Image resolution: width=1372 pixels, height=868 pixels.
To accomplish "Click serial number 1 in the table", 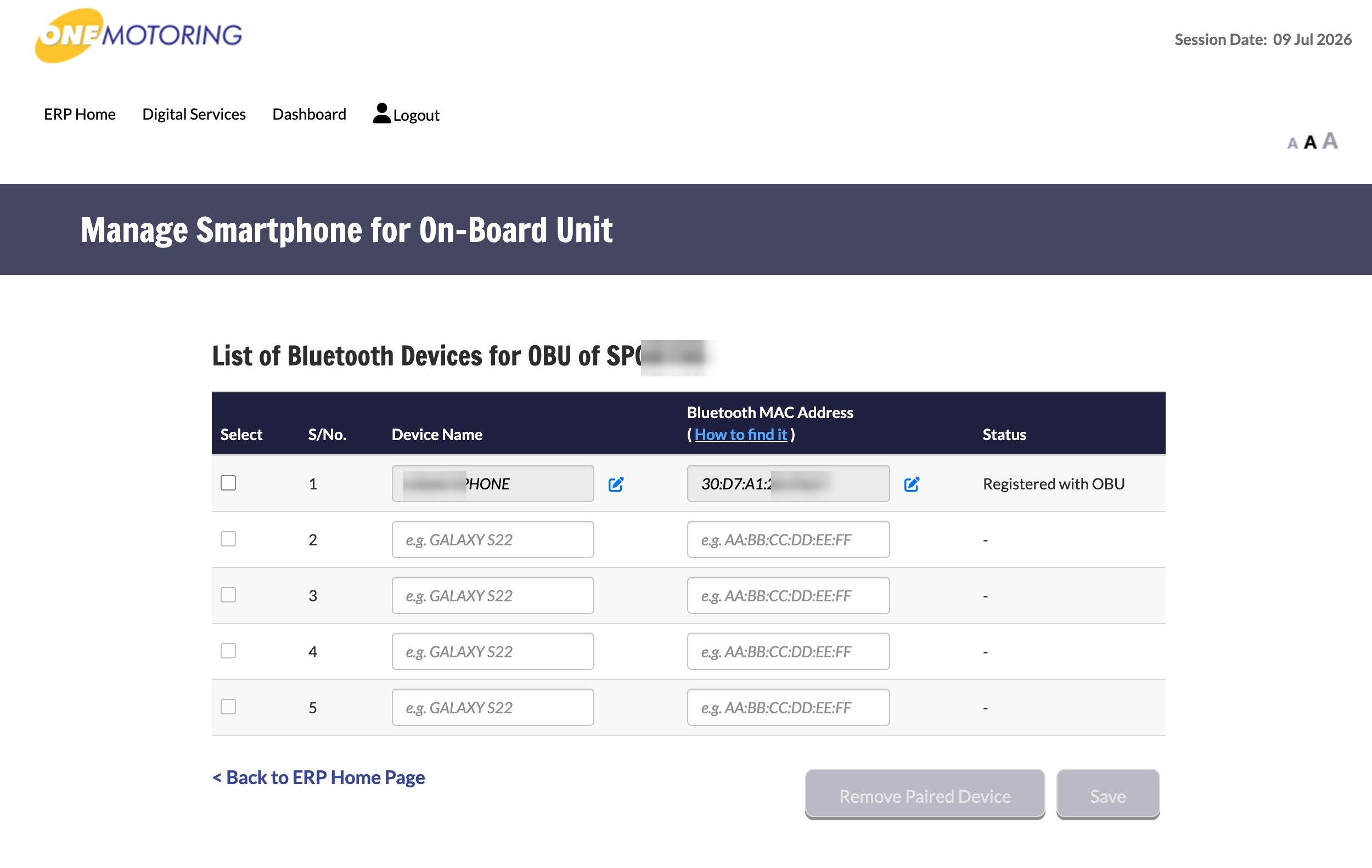I will 313,483.
